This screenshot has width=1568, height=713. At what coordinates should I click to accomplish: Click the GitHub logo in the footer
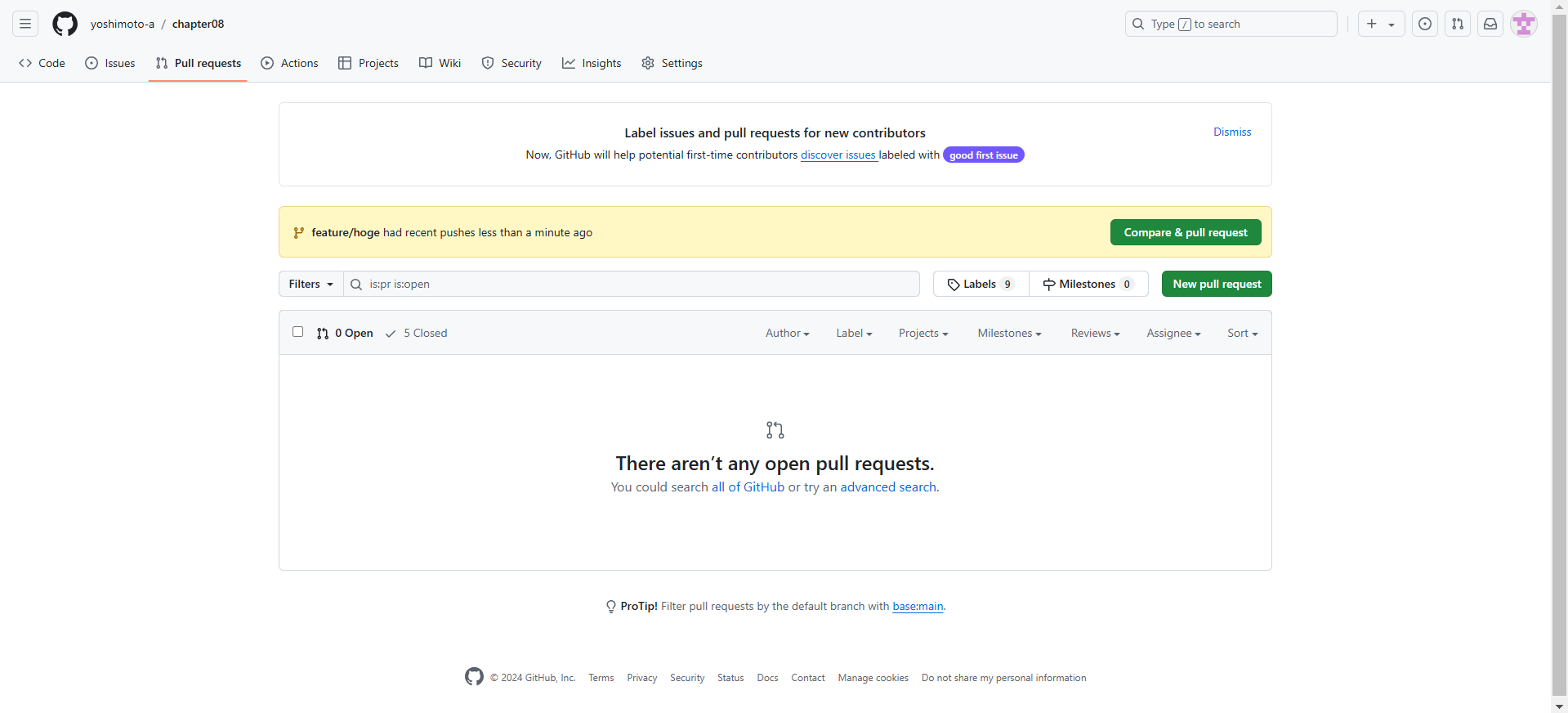coord(474,677)
